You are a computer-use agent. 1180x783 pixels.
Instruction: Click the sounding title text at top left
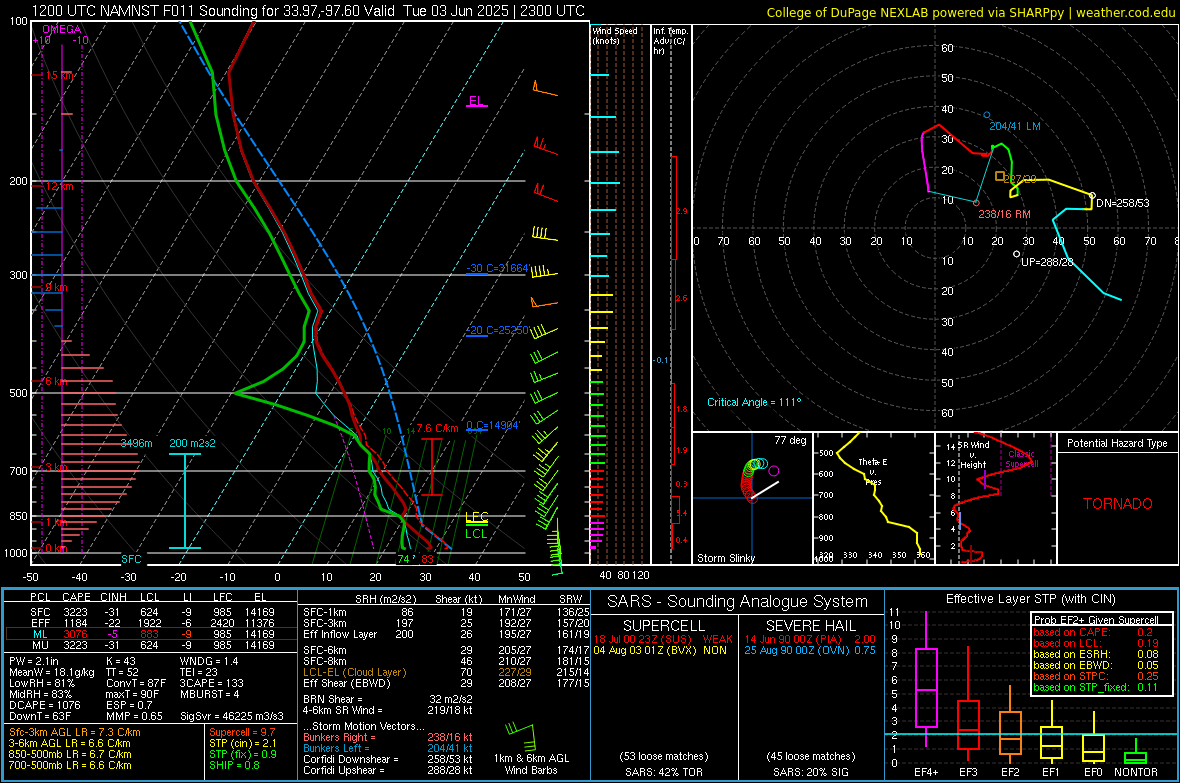click(x=308, y=11)
